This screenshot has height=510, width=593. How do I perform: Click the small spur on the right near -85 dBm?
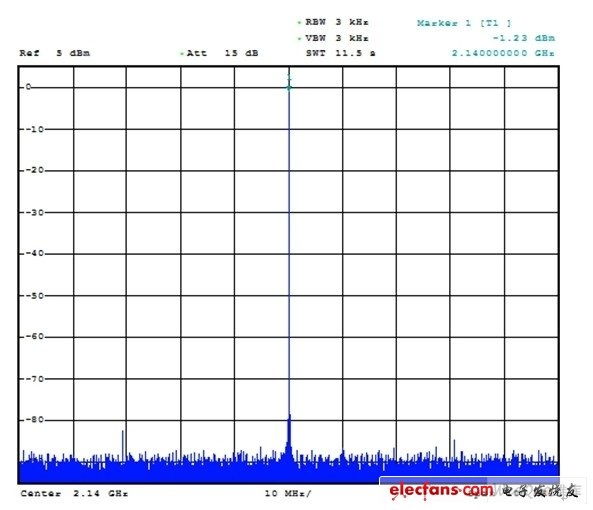(x=454, y=442)
